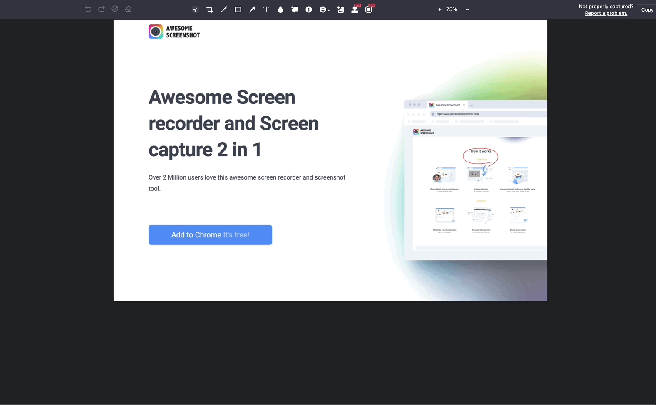Click the Redo arrow icon
Viewport: 656px width, 405px height.
tap(101, 9)
